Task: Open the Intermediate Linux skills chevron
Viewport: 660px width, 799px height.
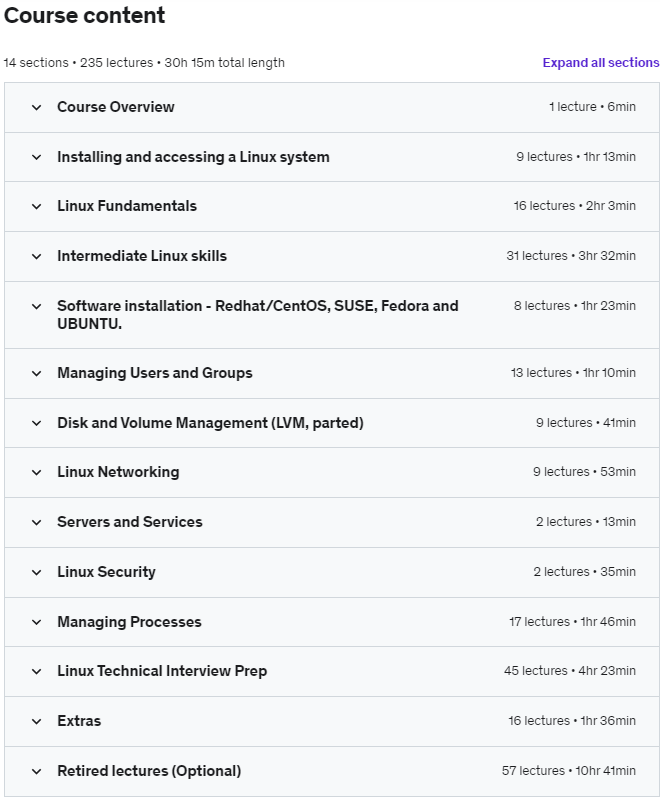Action: click(37, 256)
